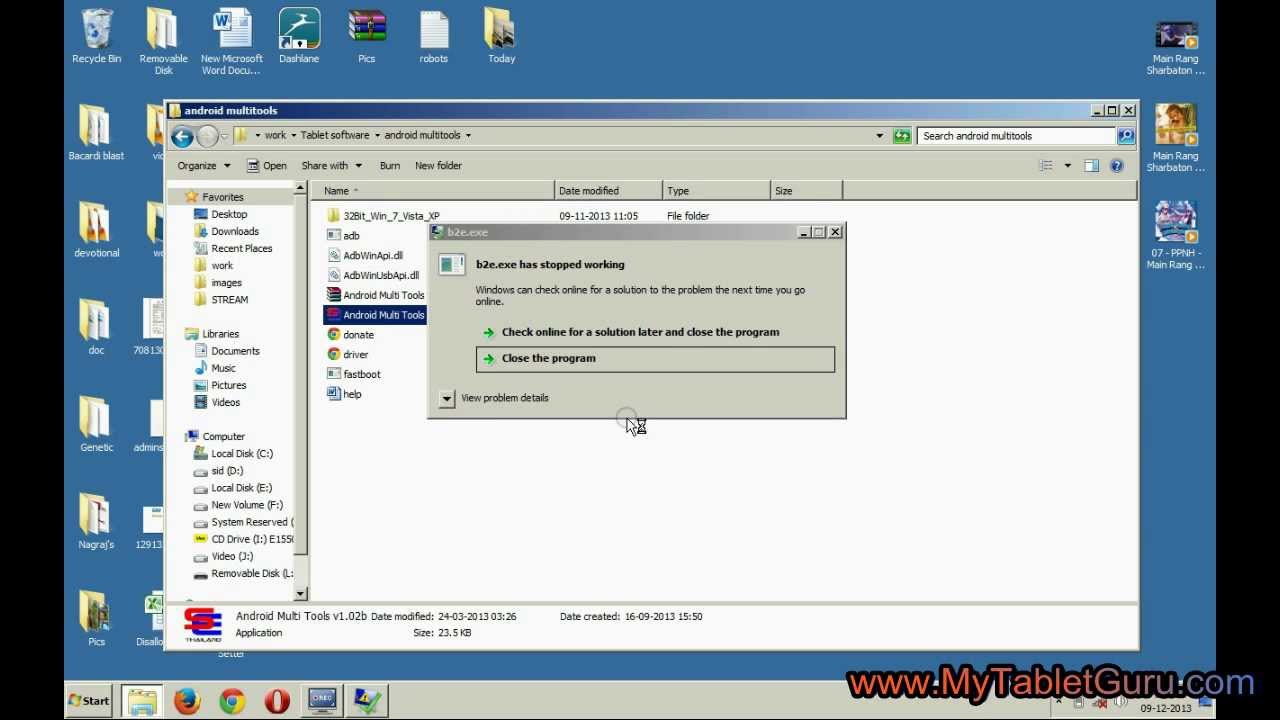Select Desktop under Favorites
Screen dimensions: 1280x720
pos(229,215)
